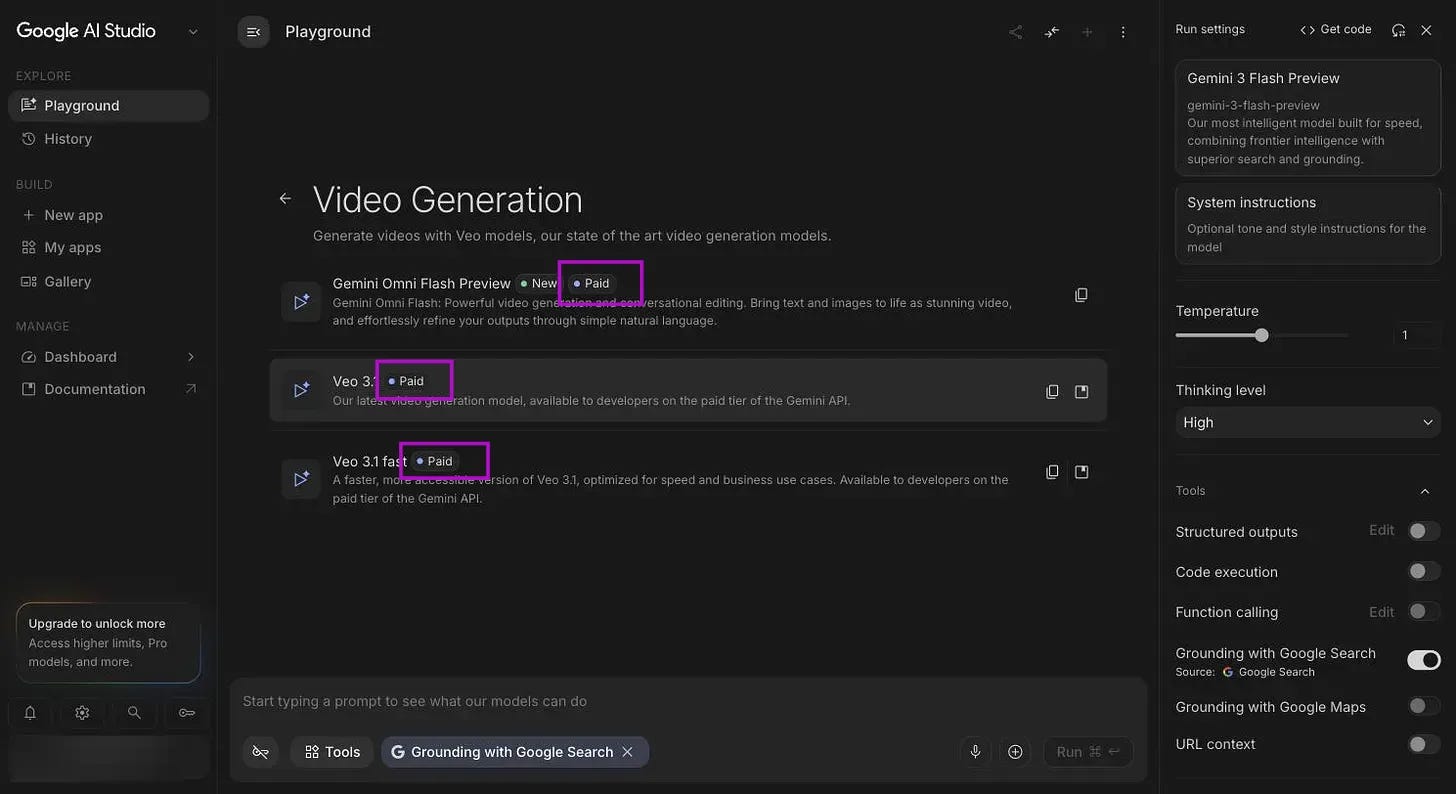Open Gallery in the sidebar

(108, 281)
